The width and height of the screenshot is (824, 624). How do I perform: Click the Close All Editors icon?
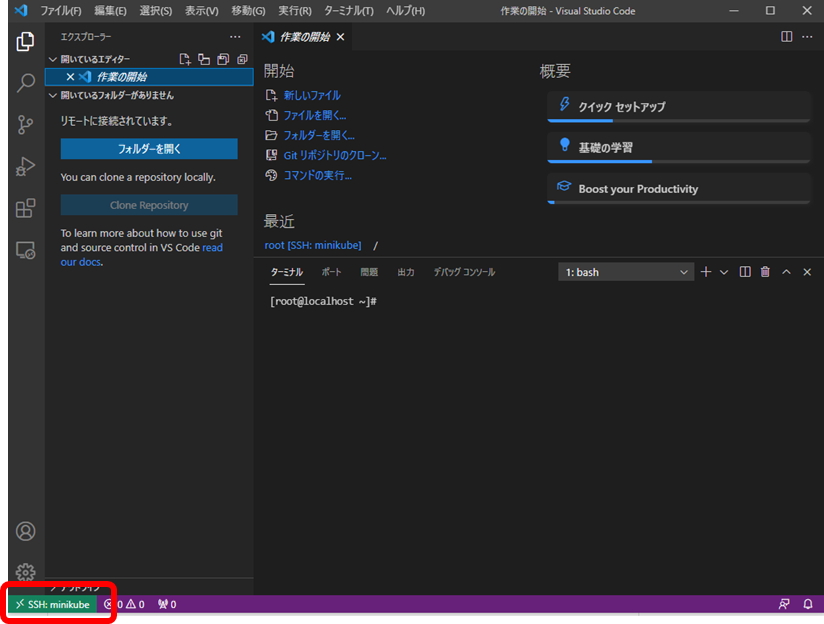click(x=242, y=59)
